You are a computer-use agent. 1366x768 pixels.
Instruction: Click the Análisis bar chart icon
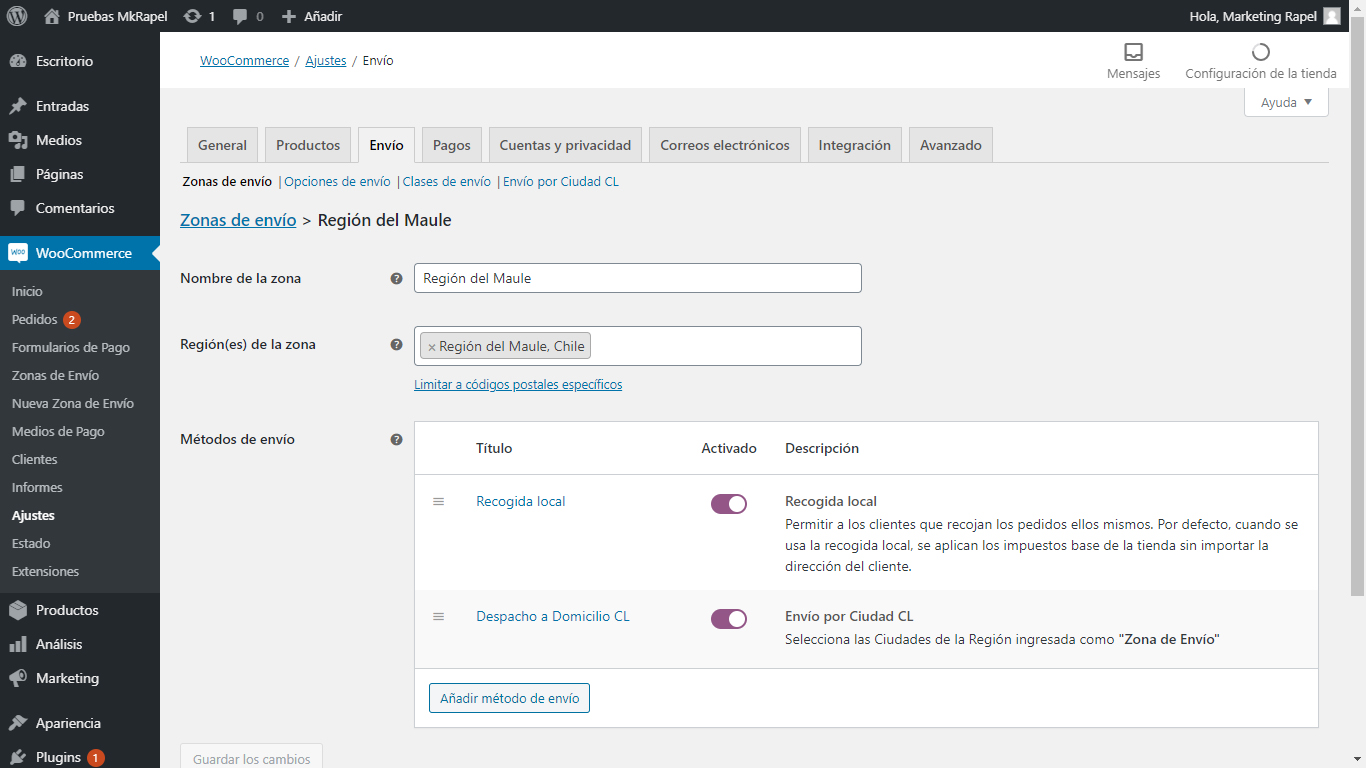(x=18, y=644)
